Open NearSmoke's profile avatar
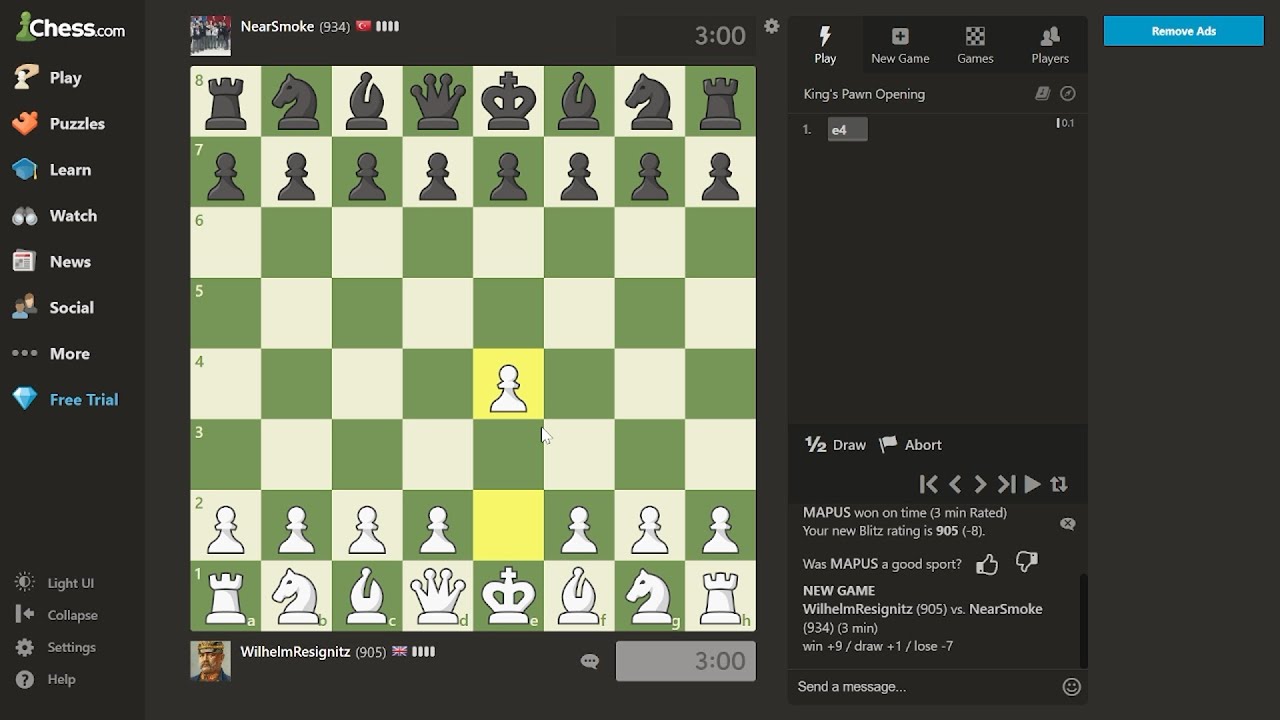 [x=210, y=35]
